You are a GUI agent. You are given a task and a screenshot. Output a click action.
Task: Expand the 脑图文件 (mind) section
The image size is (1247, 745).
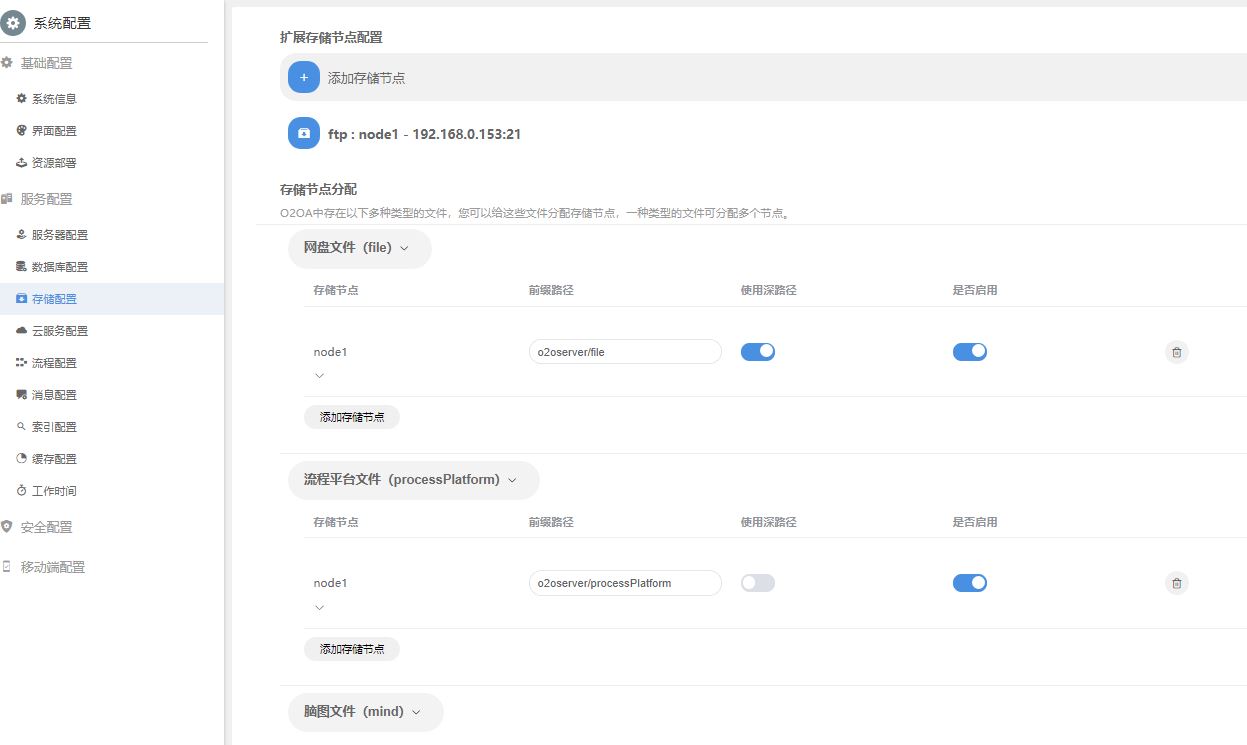click(x=366, y=712)
